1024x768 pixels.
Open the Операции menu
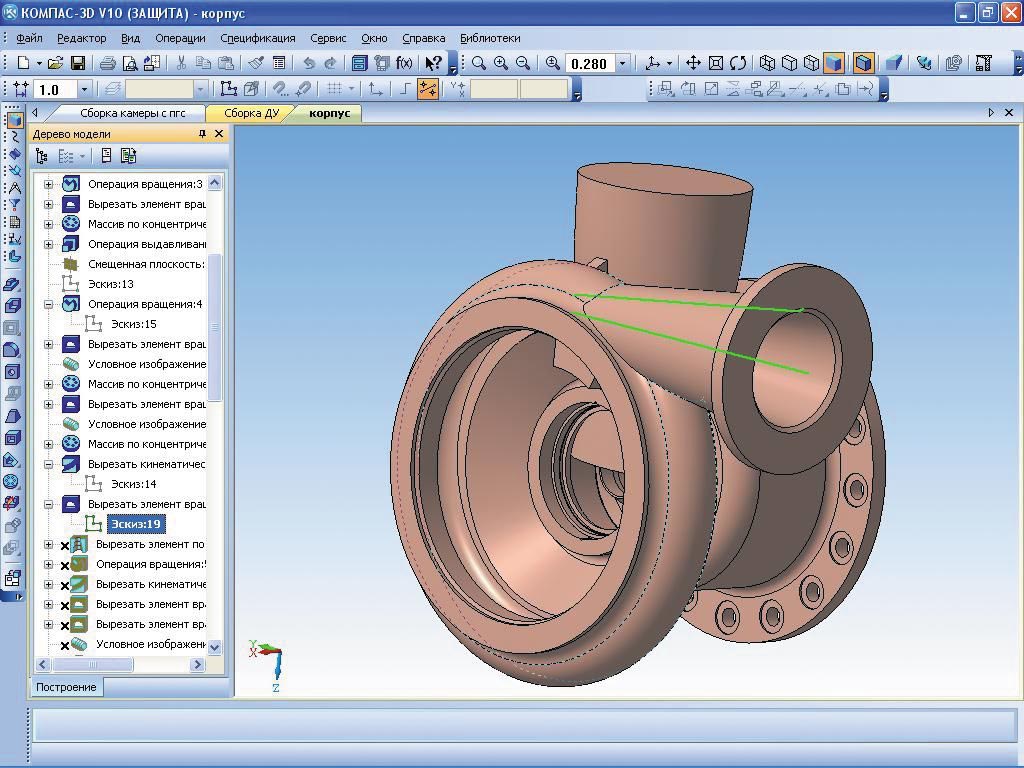180,38
